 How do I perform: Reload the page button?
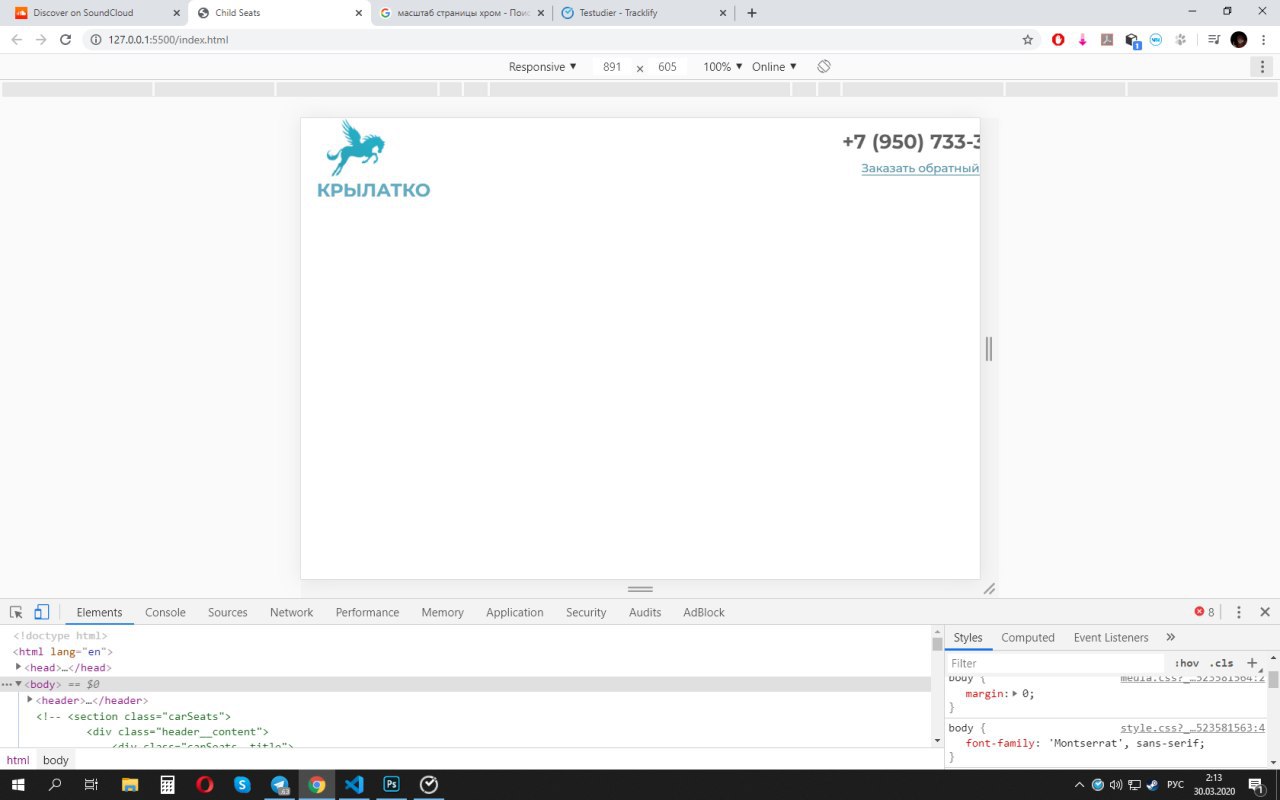click(x=66, y=40)
